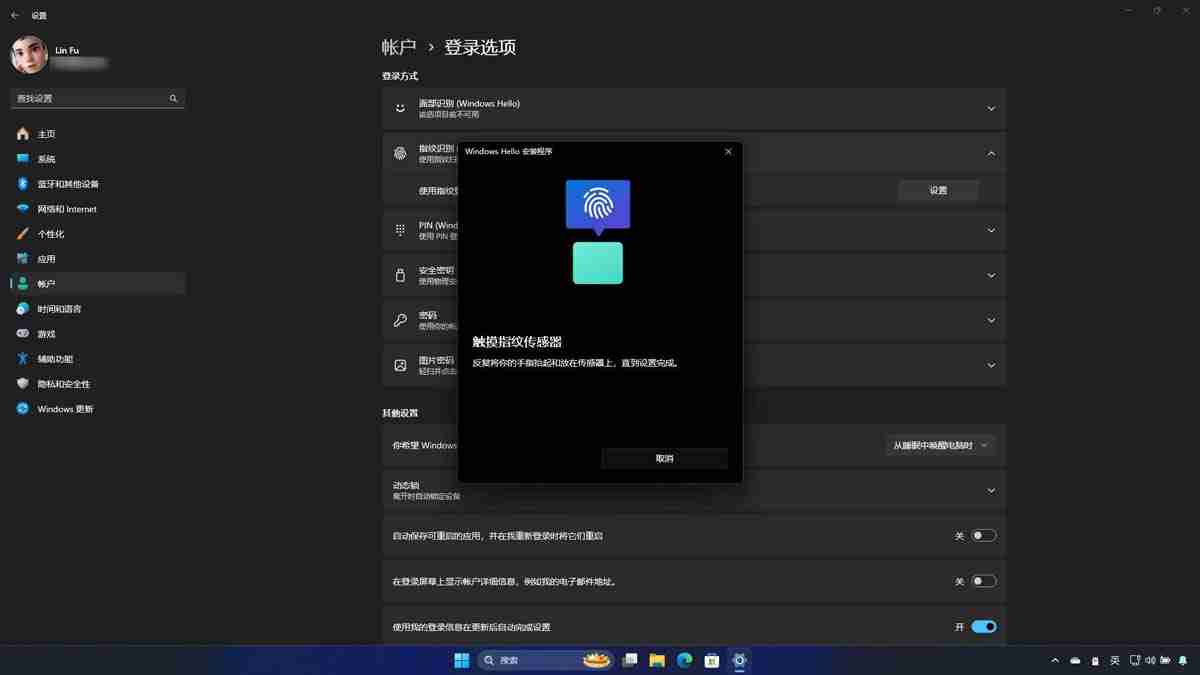Open the 帐户 (Accounts) section in sidebar
This screenshot has height=675, width=1200.
[x=47, y=283]
